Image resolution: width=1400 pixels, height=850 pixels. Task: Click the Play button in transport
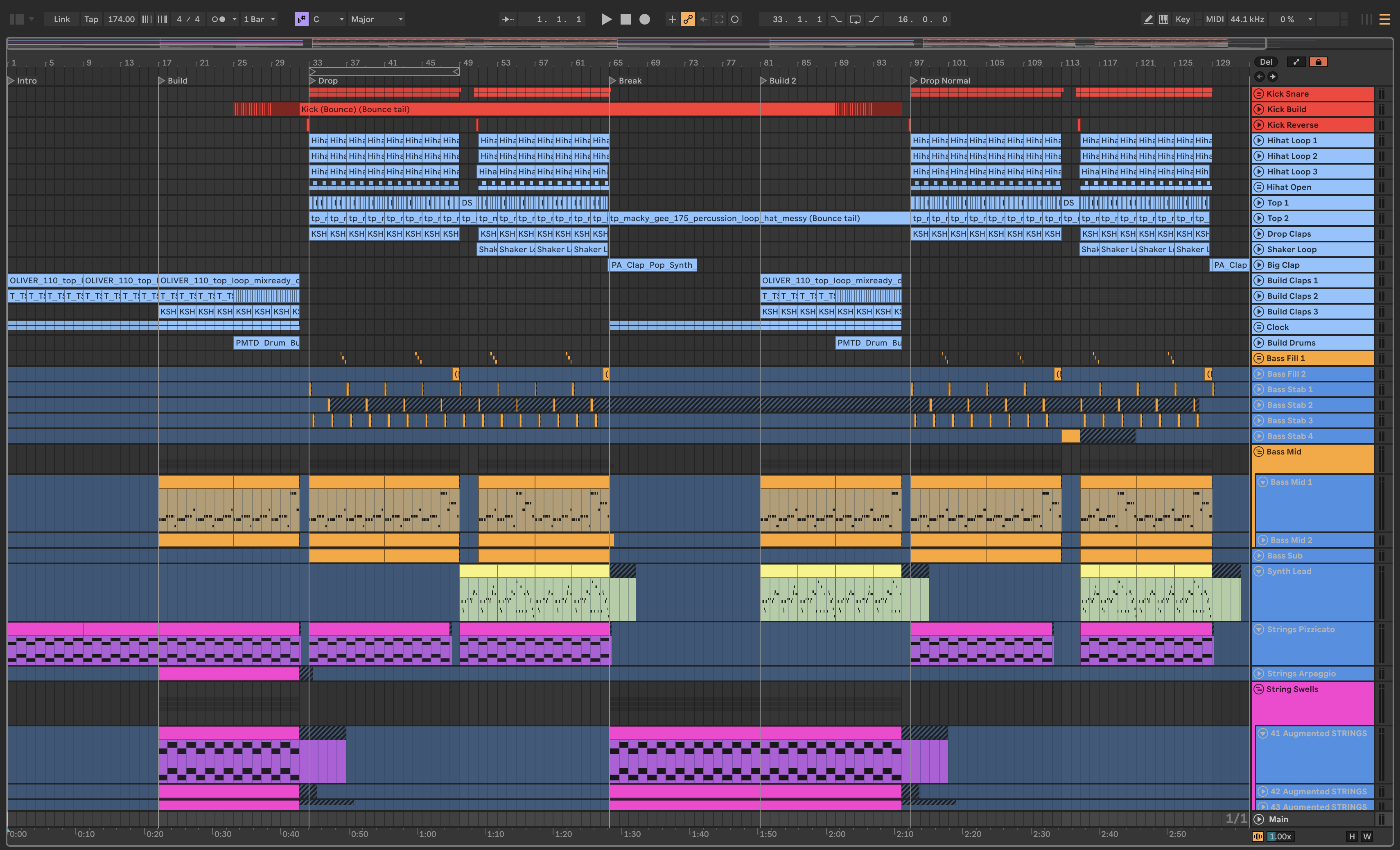(606, 19)
